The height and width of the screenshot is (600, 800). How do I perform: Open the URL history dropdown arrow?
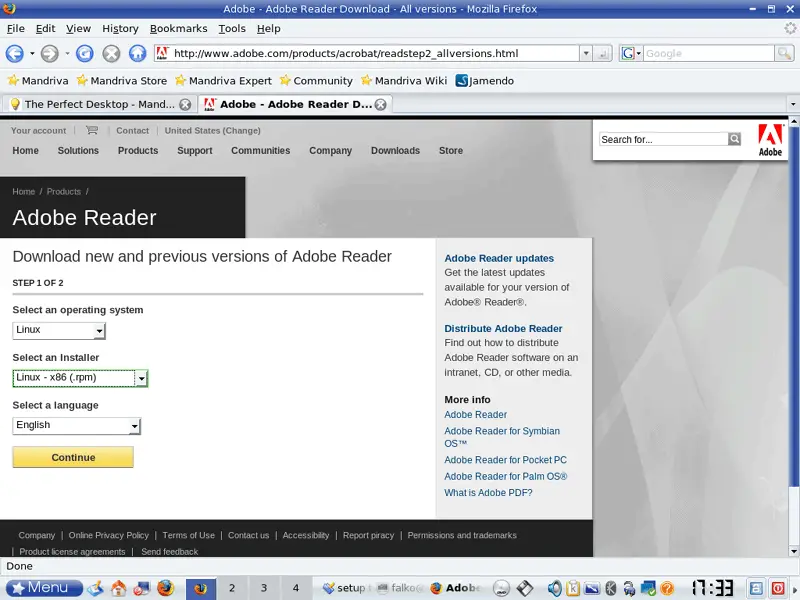[586, 53]
